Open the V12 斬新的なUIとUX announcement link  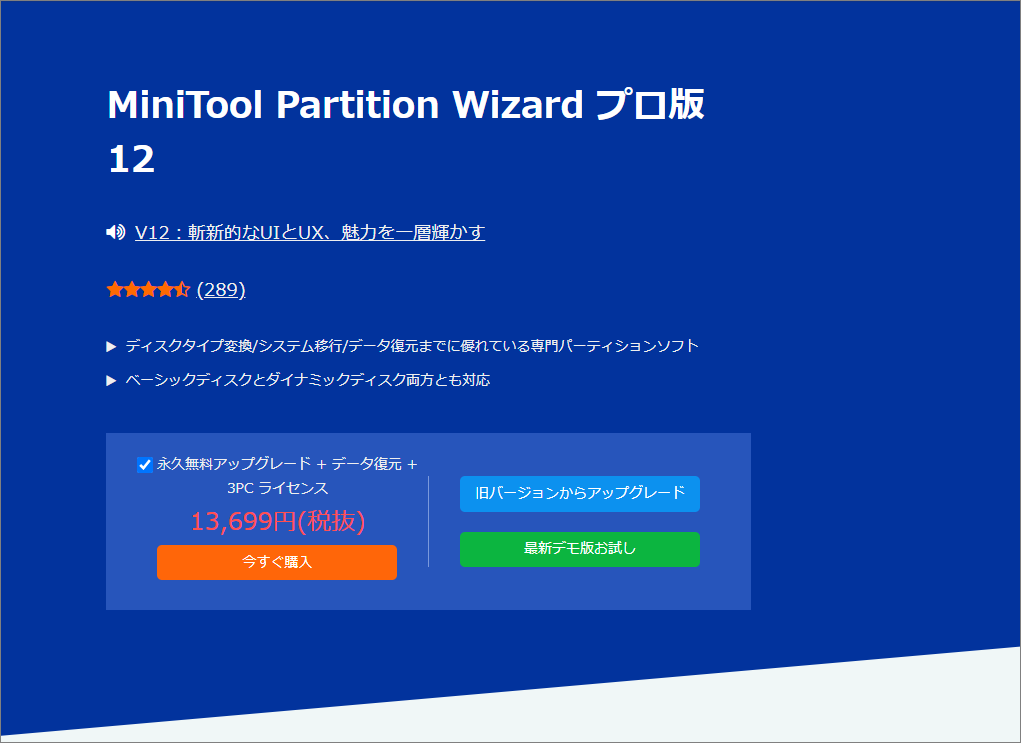(x=309, y=232)
